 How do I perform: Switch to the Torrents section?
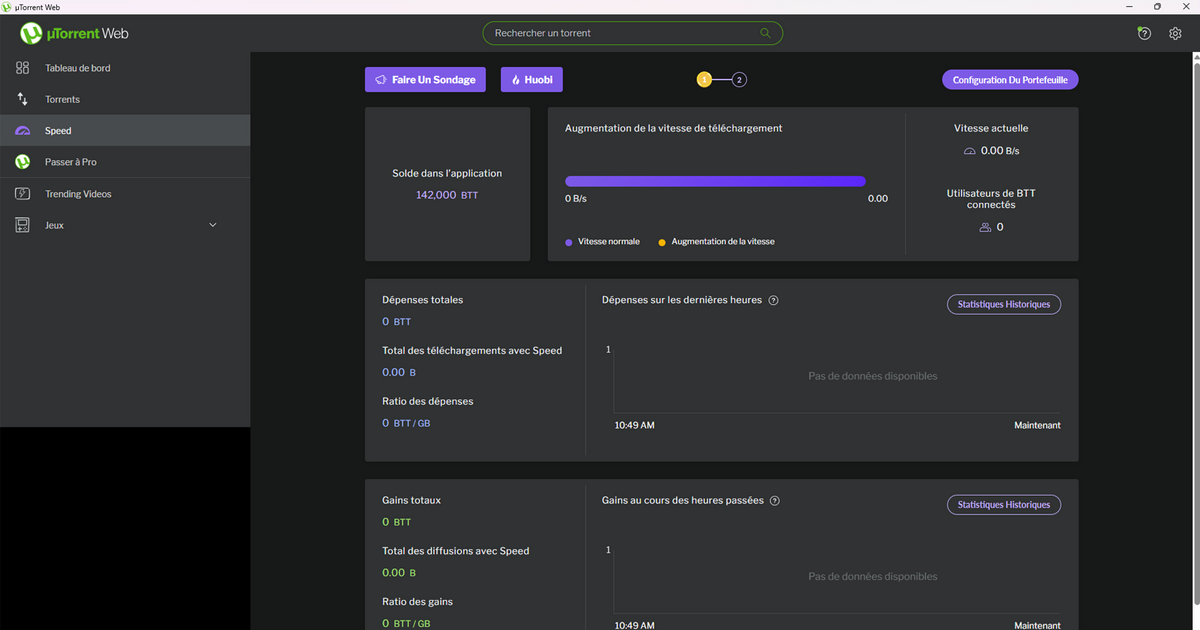point(60,99)
